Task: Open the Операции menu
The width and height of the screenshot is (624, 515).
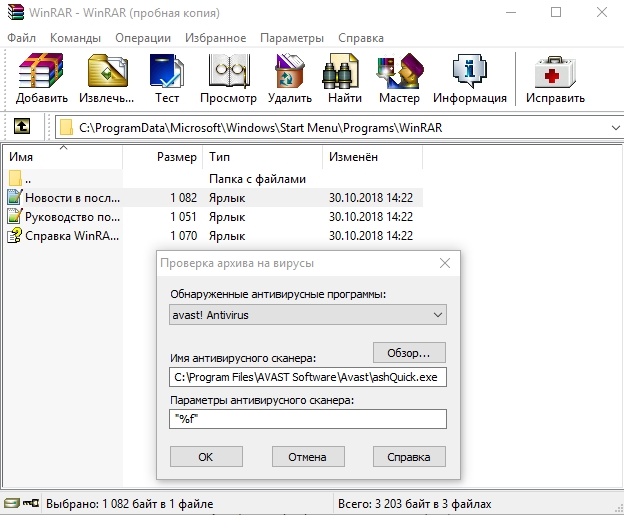Action: (143, 38)
